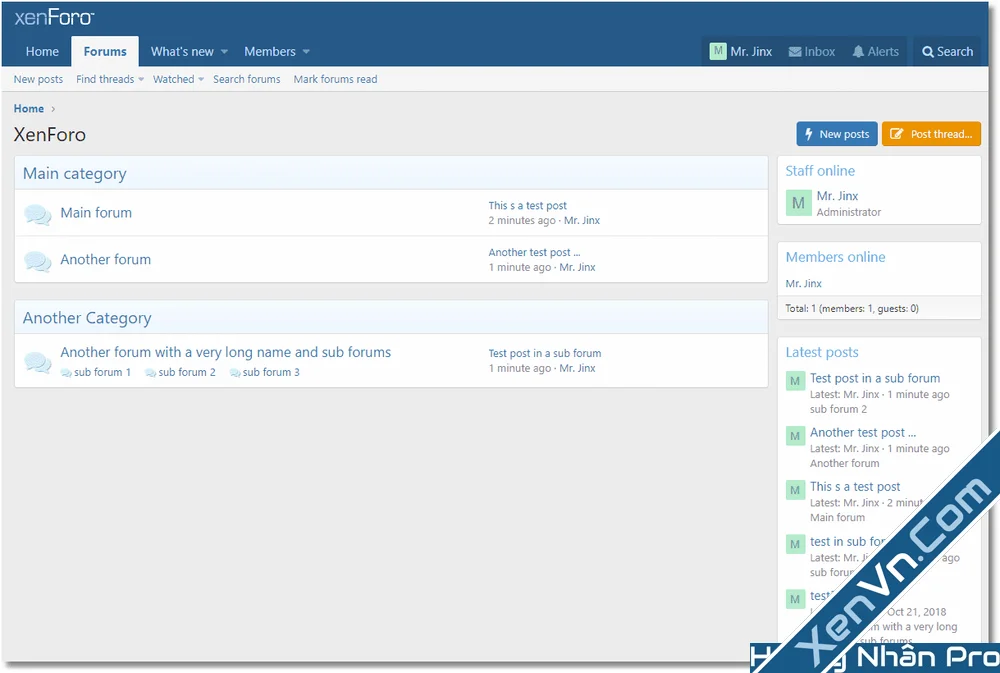Click the lightning icon on New posts button
The width and height of the screenshot is (1000, 673).
tap(807, 133)
